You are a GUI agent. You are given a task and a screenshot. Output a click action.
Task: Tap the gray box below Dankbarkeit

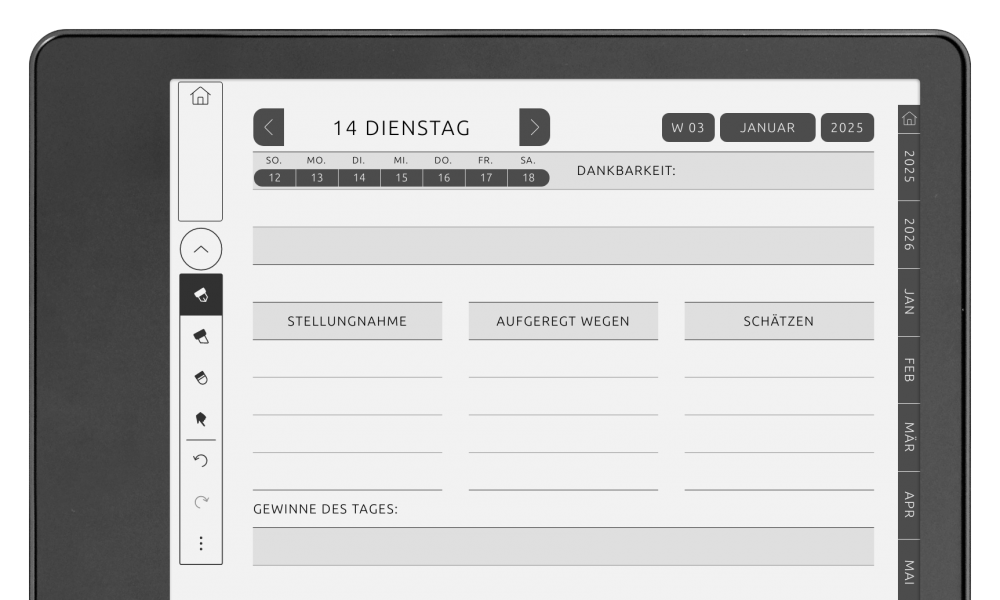[563, 245]
